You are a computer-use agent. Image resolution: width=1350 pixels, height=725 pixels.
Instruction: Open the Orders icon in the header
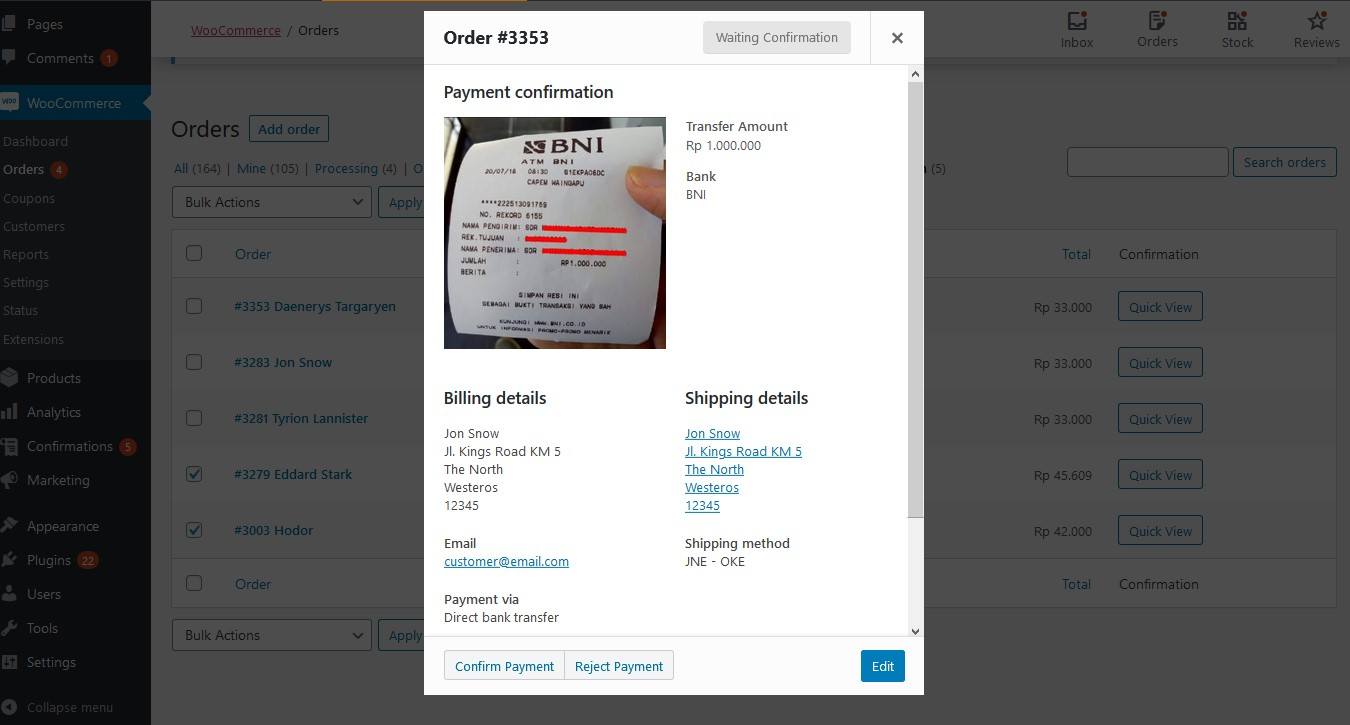[1157, 20]
